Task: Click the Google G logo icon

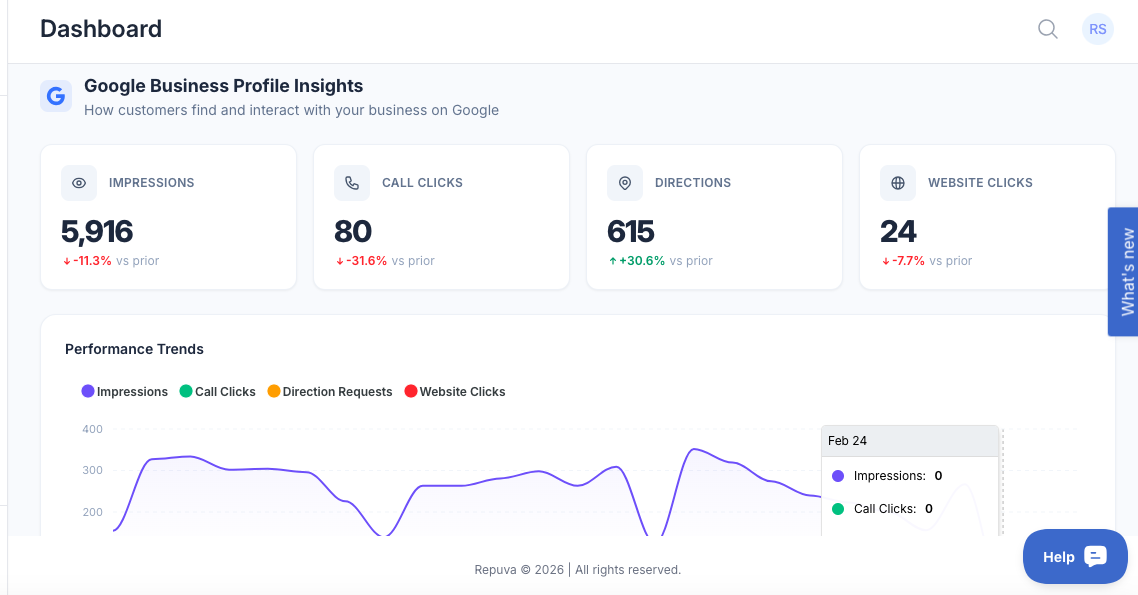Action: (56, 96)
